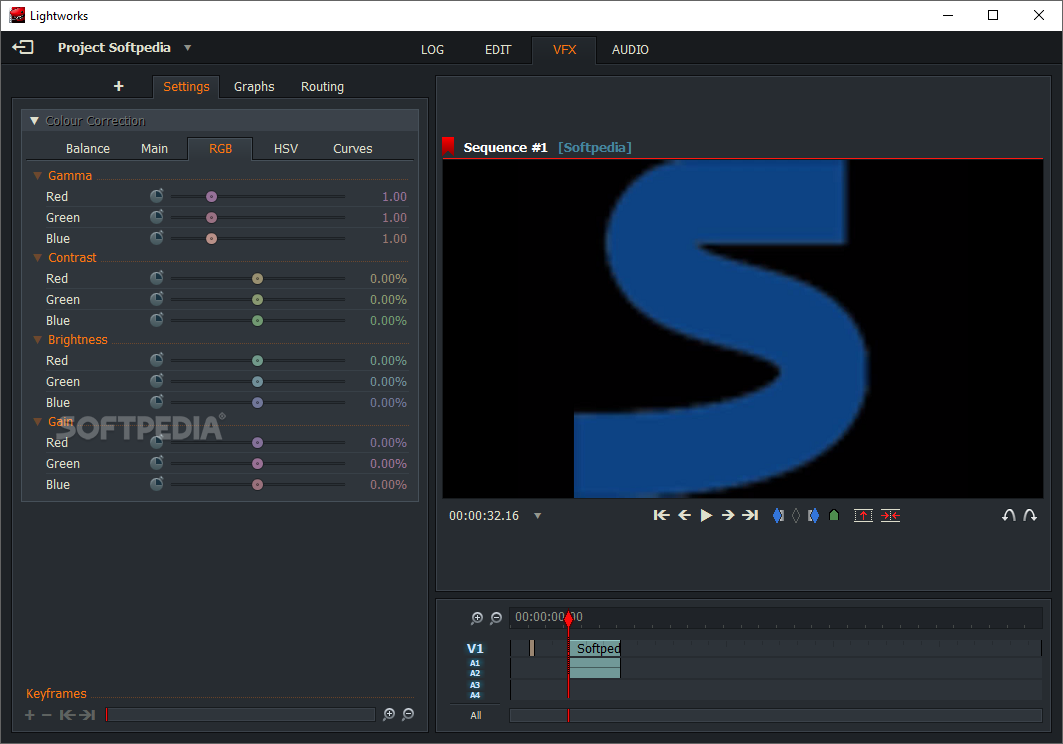Go to next keyframe
This screenshot has height=744, width=1063.
pyautogui.click(x=87, y=715)
